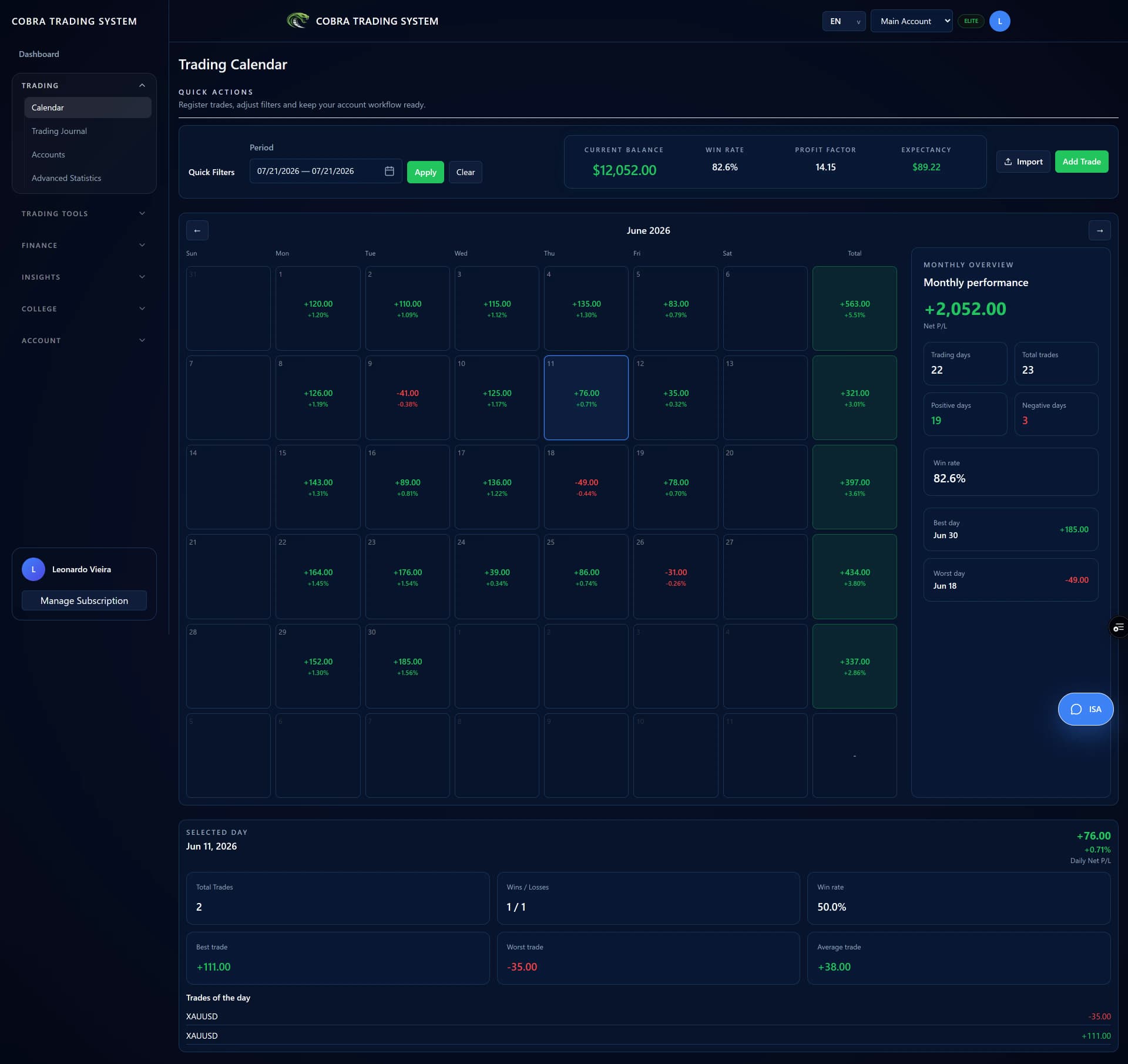The image size is (1128, 1064).
Task: Click the Worst day Jun 18 card
Action: click(x=1010, y=580)
